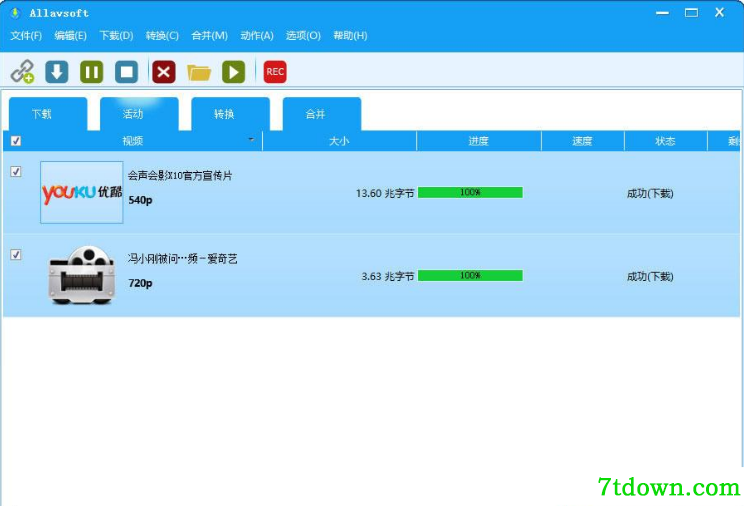Uncheck the 会声会影X10官方宣传片 row checkbox
The image size is (744, 506).
(x=16, y=171)
